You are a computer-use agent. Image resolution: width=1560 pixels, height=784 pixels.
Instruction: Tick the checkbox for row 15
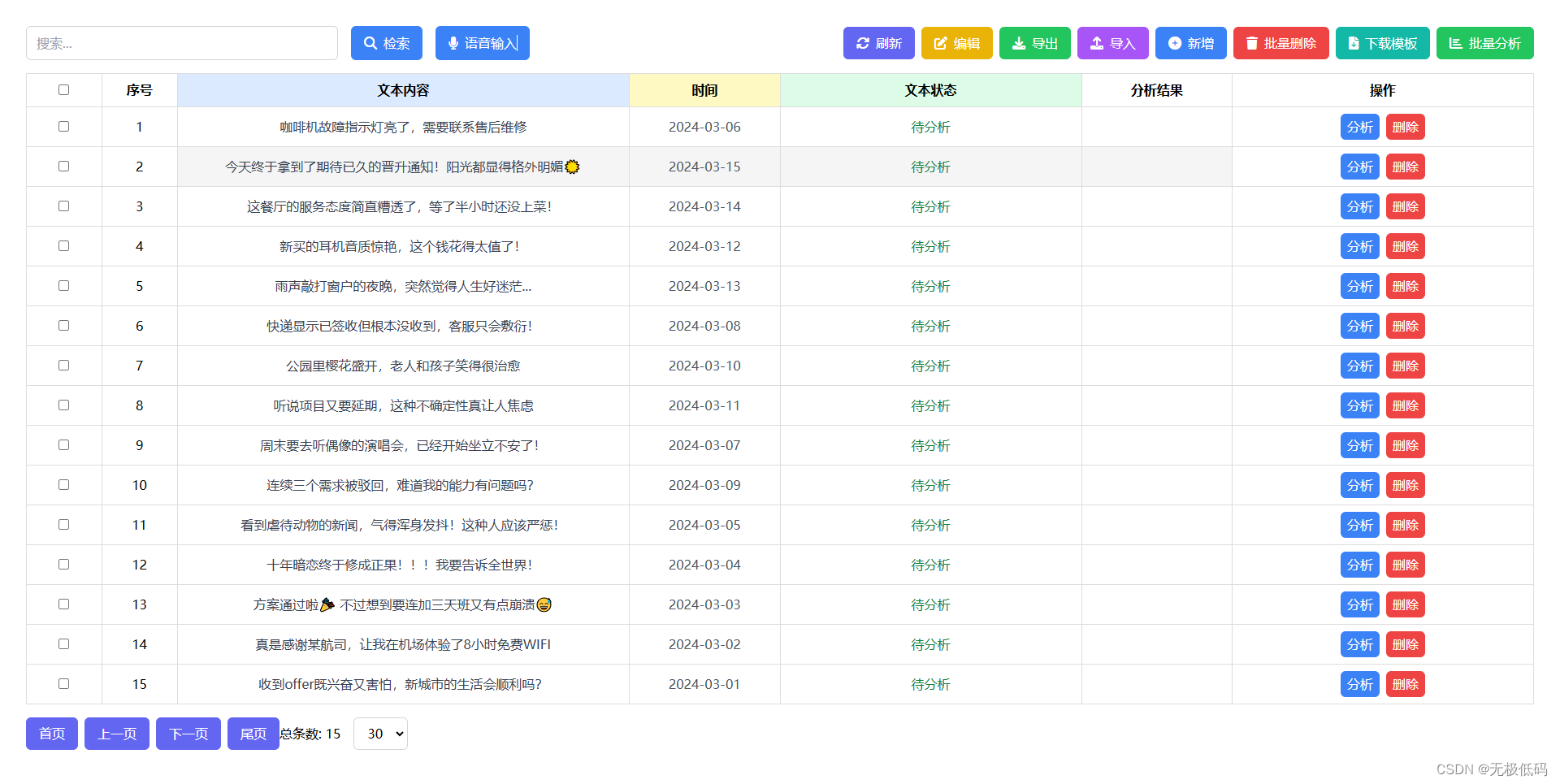click(x=63, y=684)
